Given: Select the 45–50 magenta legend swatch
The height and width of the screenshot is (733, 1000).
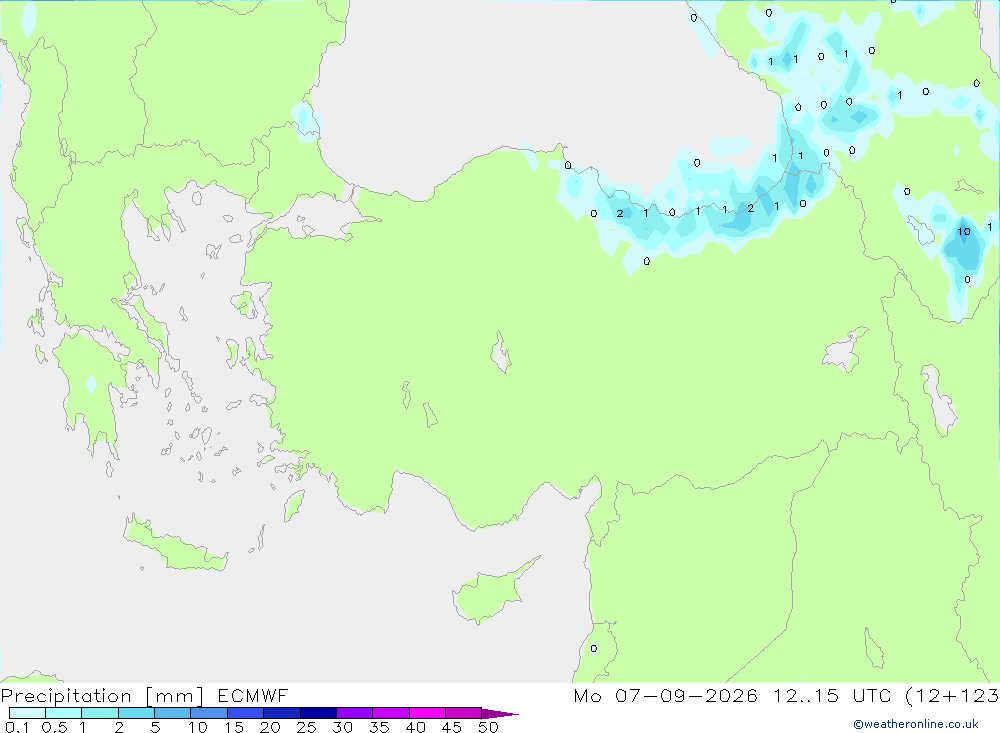Looking at the screenshot, I should pyautogui.click(x=464, y=713).
